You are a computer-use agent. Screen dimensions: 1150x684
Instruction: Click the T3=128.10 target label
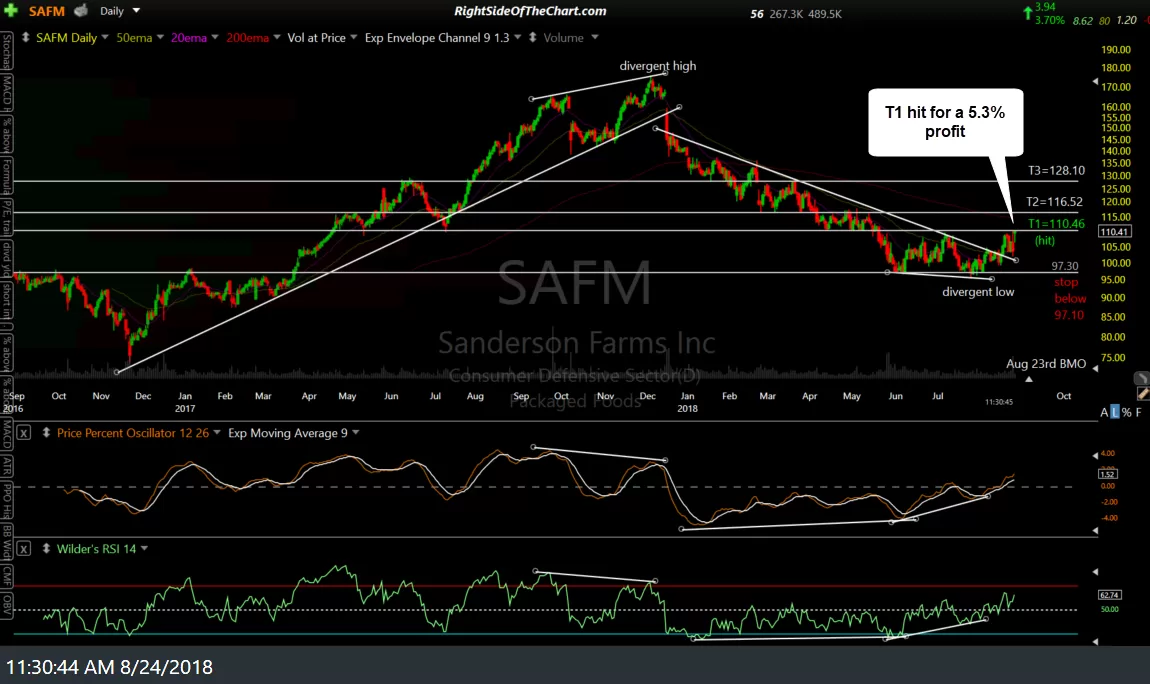[1056, 170]
